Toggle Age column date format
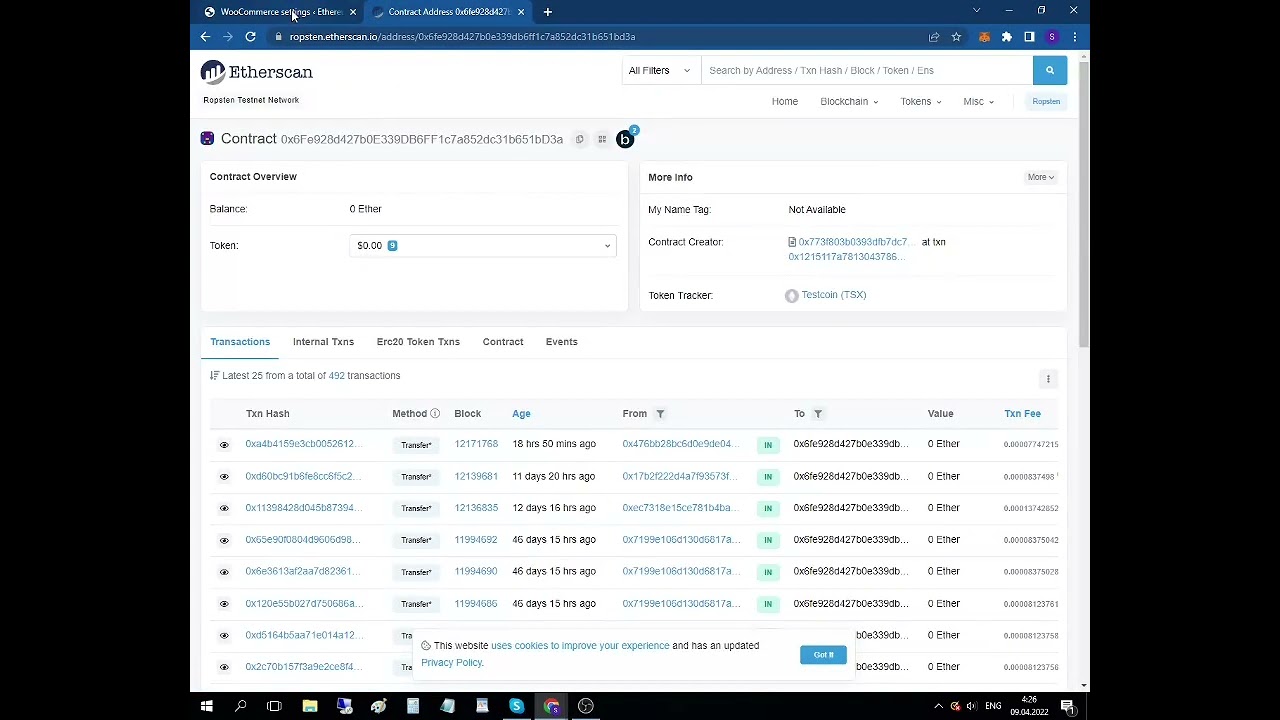This screenshot has width=1280, height=720. (x=521, y=413)
